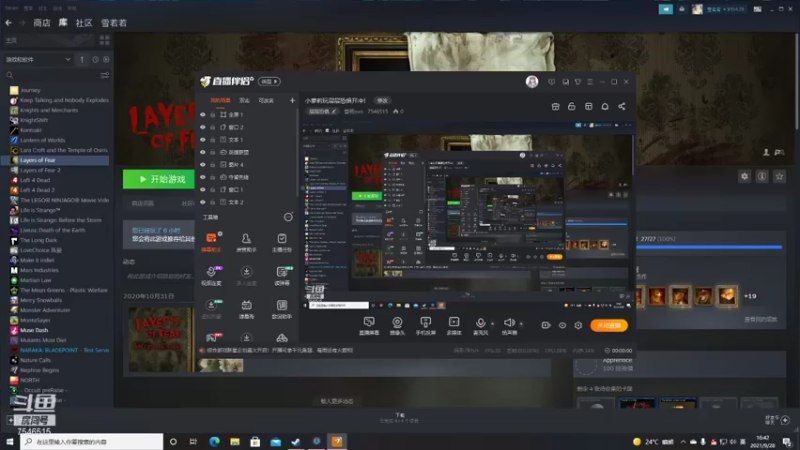Open Microsoft Edge from taskbar
The image size is (800, 450).
coord(214,441)
